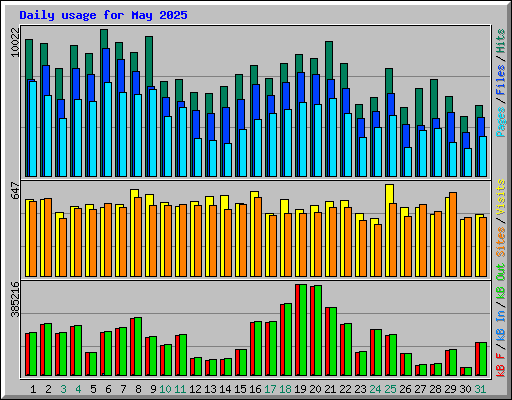Click weekend day label '17'

click(270, 389)
